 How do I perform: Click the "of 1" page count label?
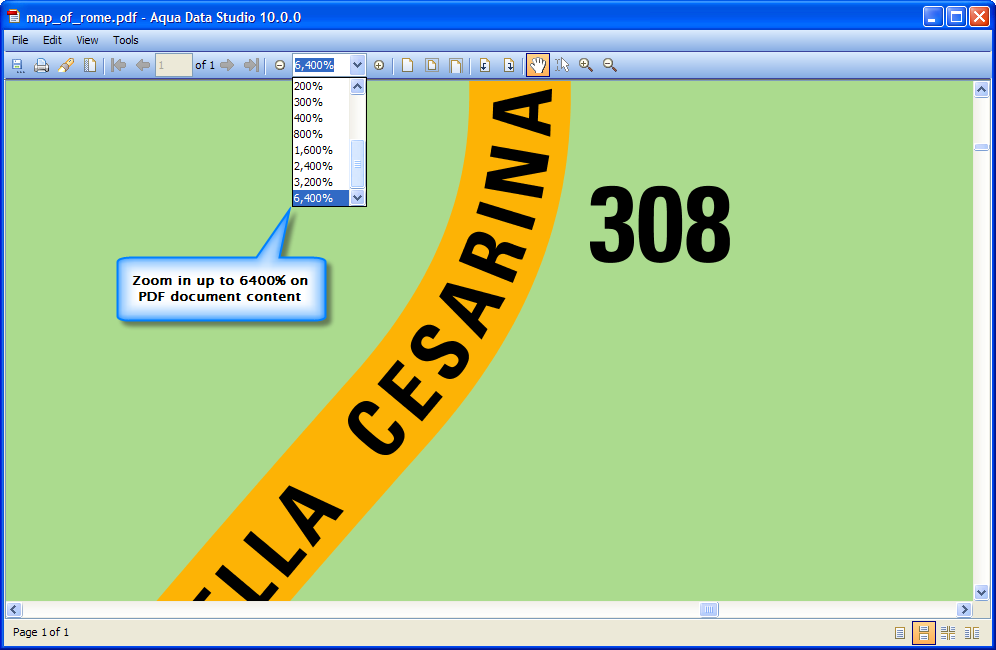(205, 65)
